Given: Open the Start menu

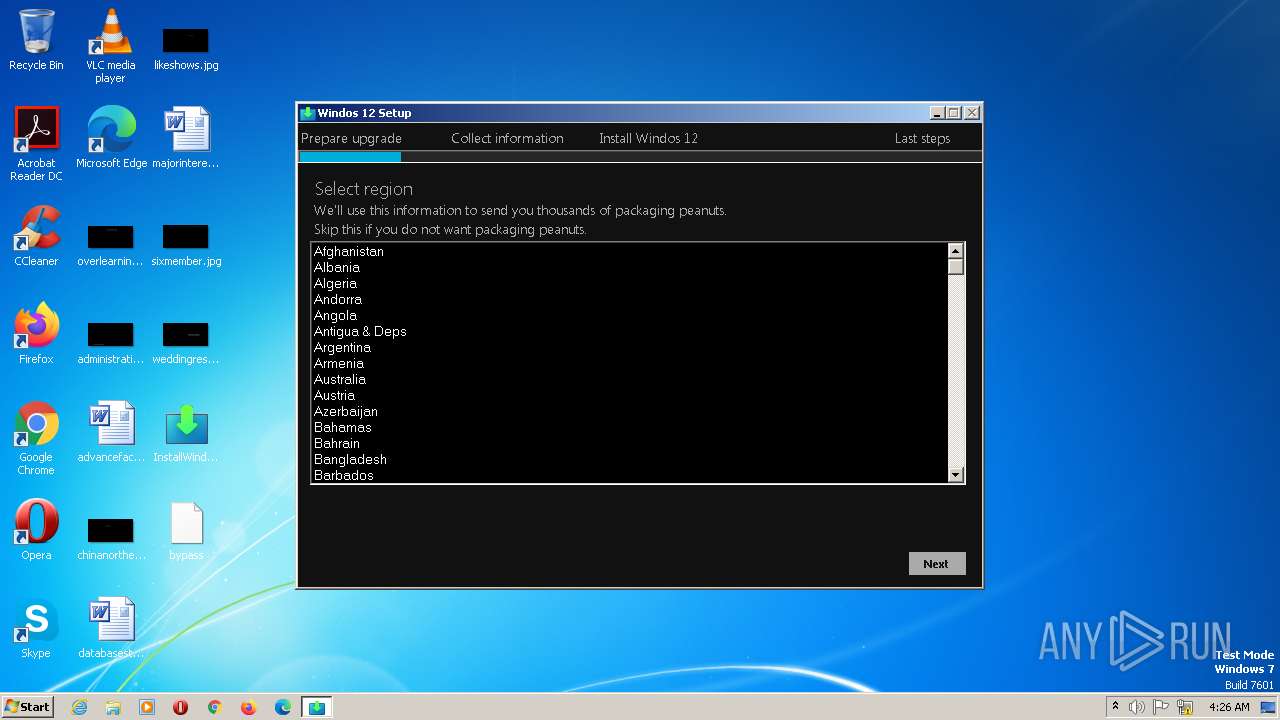Looking at the screenshot, I should 27,707.
